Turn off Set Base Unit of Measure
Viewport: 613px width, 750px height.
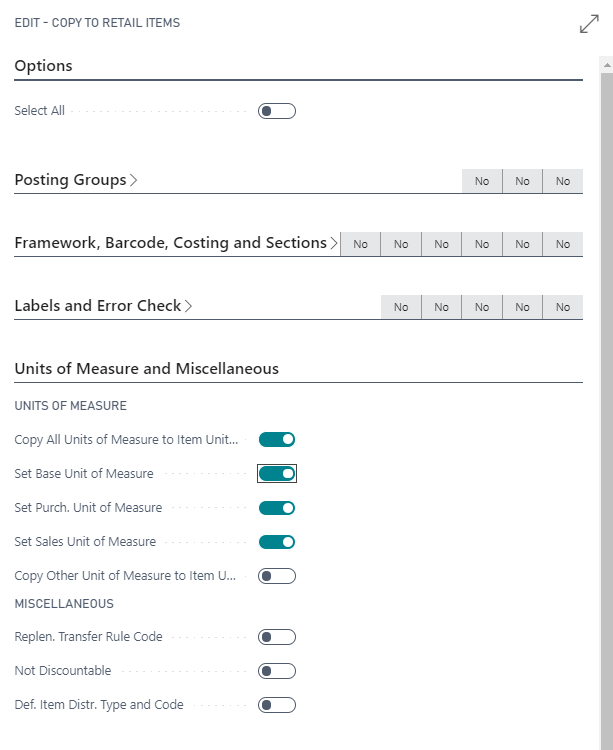coord(277,473)
